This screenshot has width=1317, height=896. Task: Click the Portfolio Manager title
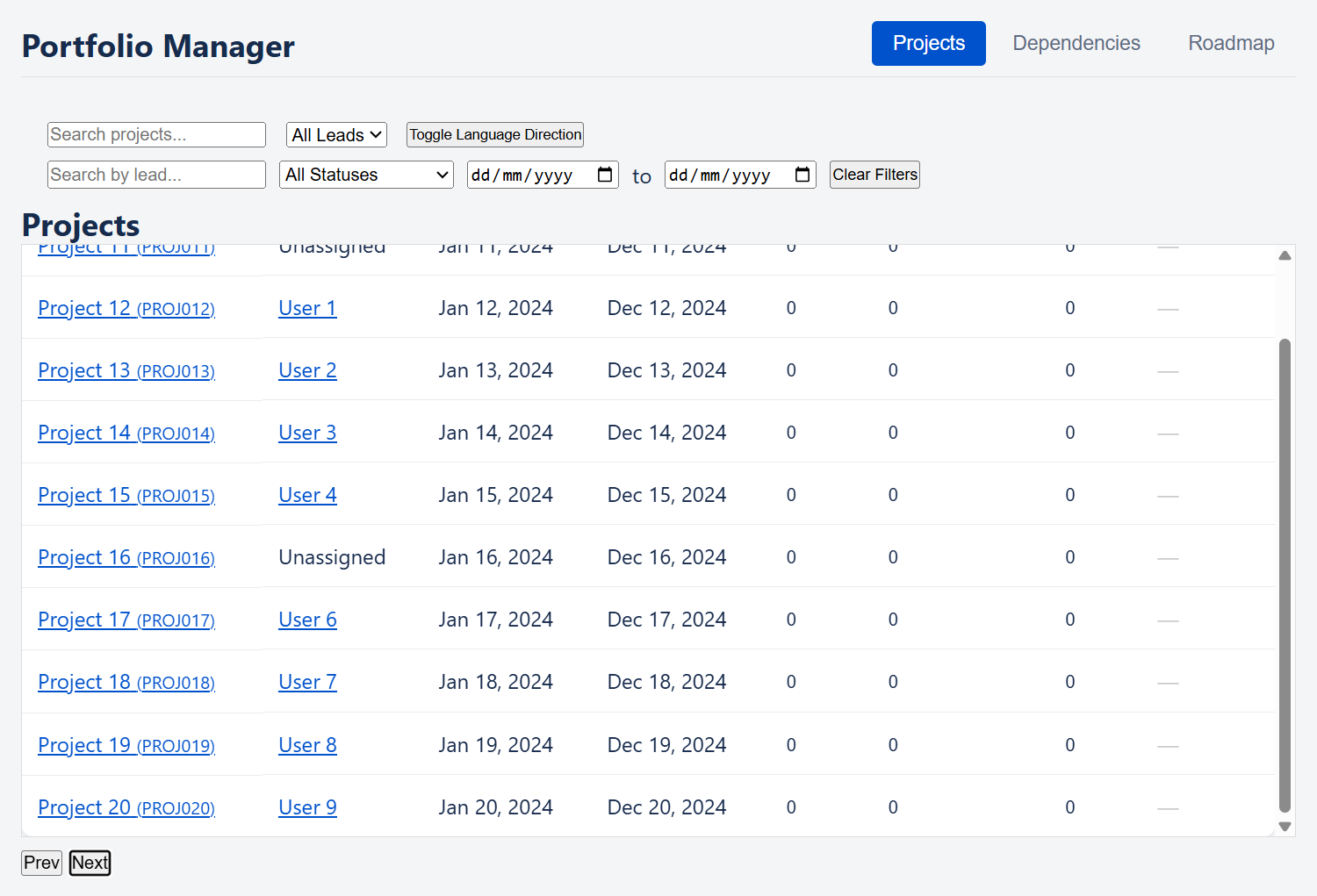coord(158,46)
